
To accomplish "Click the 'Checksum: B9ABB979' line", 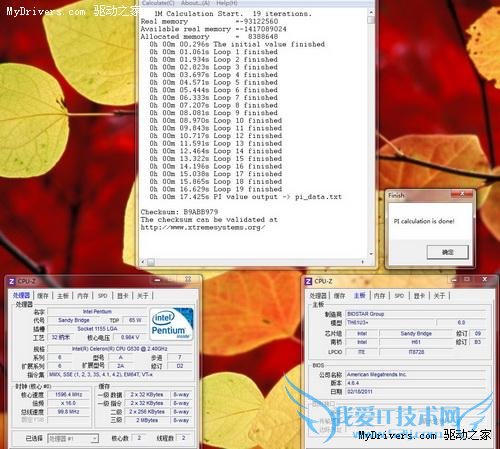I will click(x=179, y=212).
